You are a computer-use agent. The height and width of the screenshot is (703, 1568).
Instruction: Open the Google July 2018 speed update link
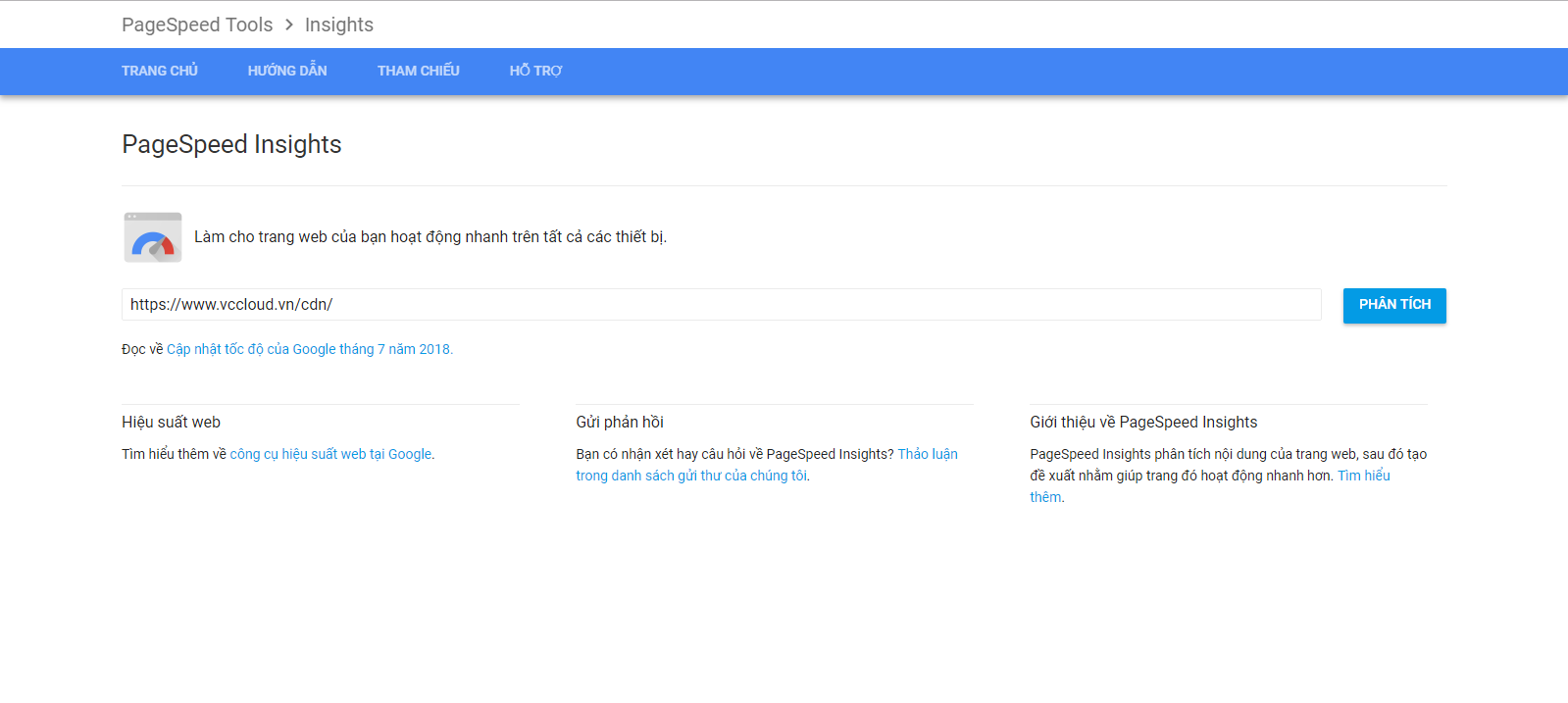click(x=310, y=349)
